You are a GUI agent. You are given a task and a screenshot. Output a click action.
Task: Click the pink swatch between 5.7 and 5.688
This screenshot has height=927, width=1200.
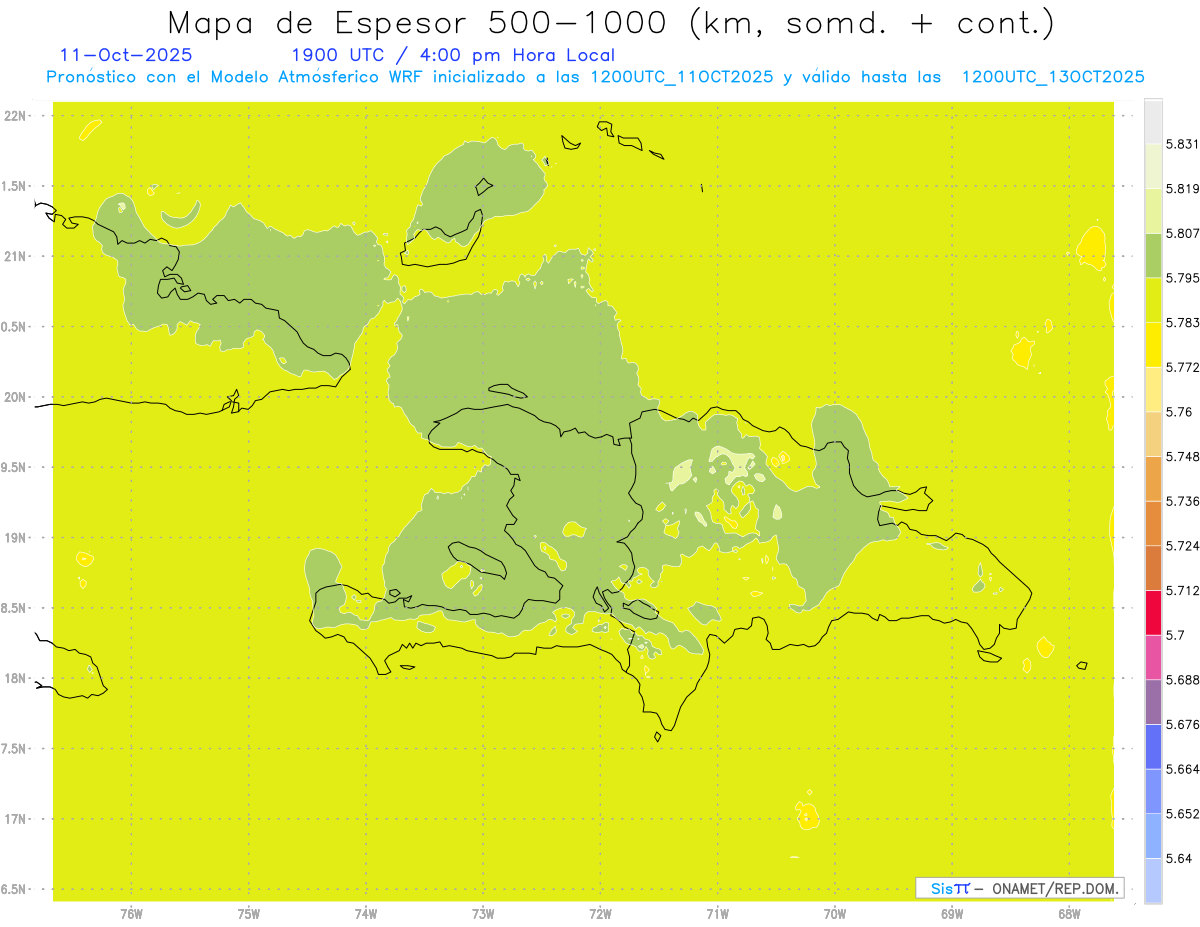tap(1153, 657)
